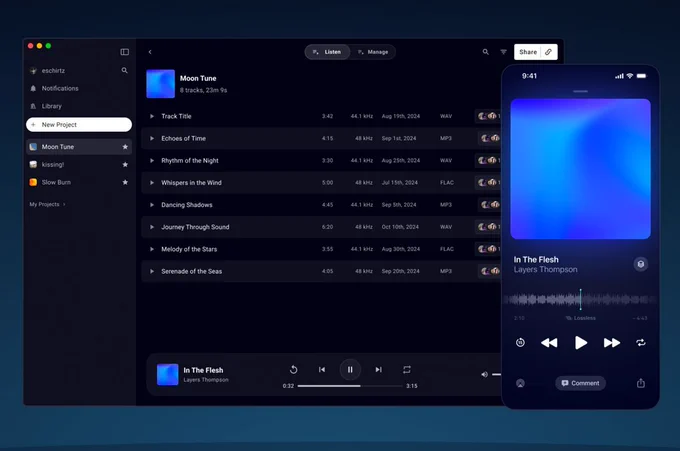Click the Share button
Screen dimensions: 680x451
[x=528, y=52]
